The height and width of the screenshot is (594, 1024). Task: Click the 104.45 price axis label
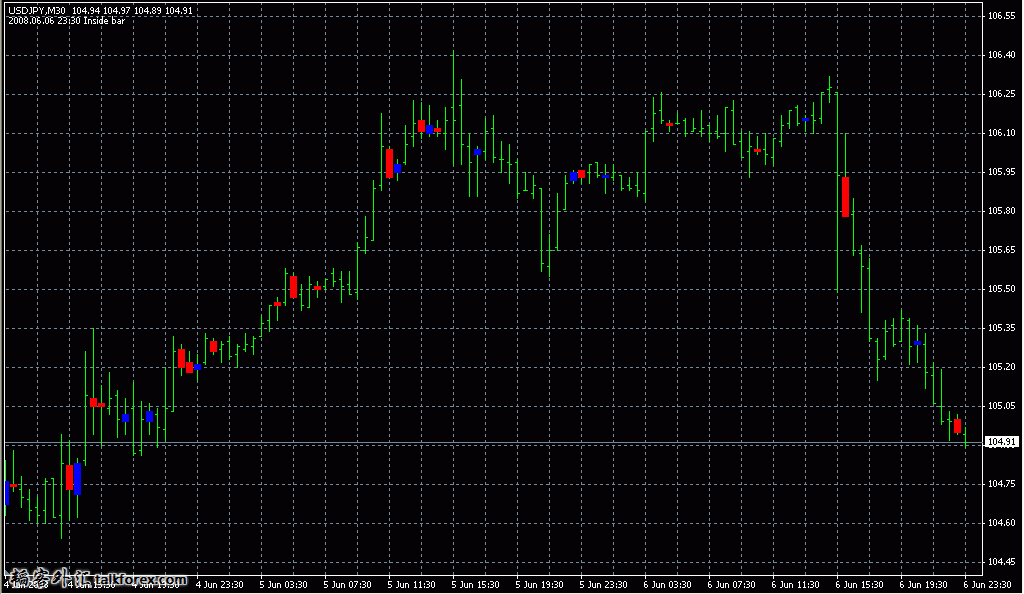click(1001, 561)
